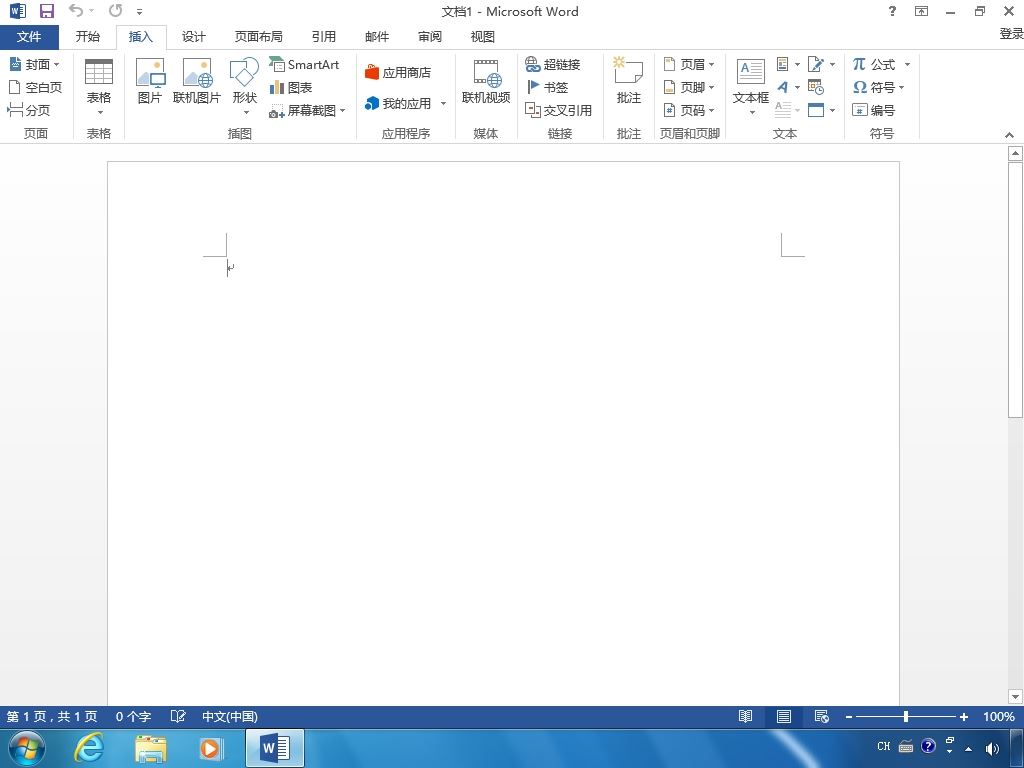This screenshot has width=1024, height=768.
Task: Open the Table (表格) insert grid
Action: (x=99, y=87)
